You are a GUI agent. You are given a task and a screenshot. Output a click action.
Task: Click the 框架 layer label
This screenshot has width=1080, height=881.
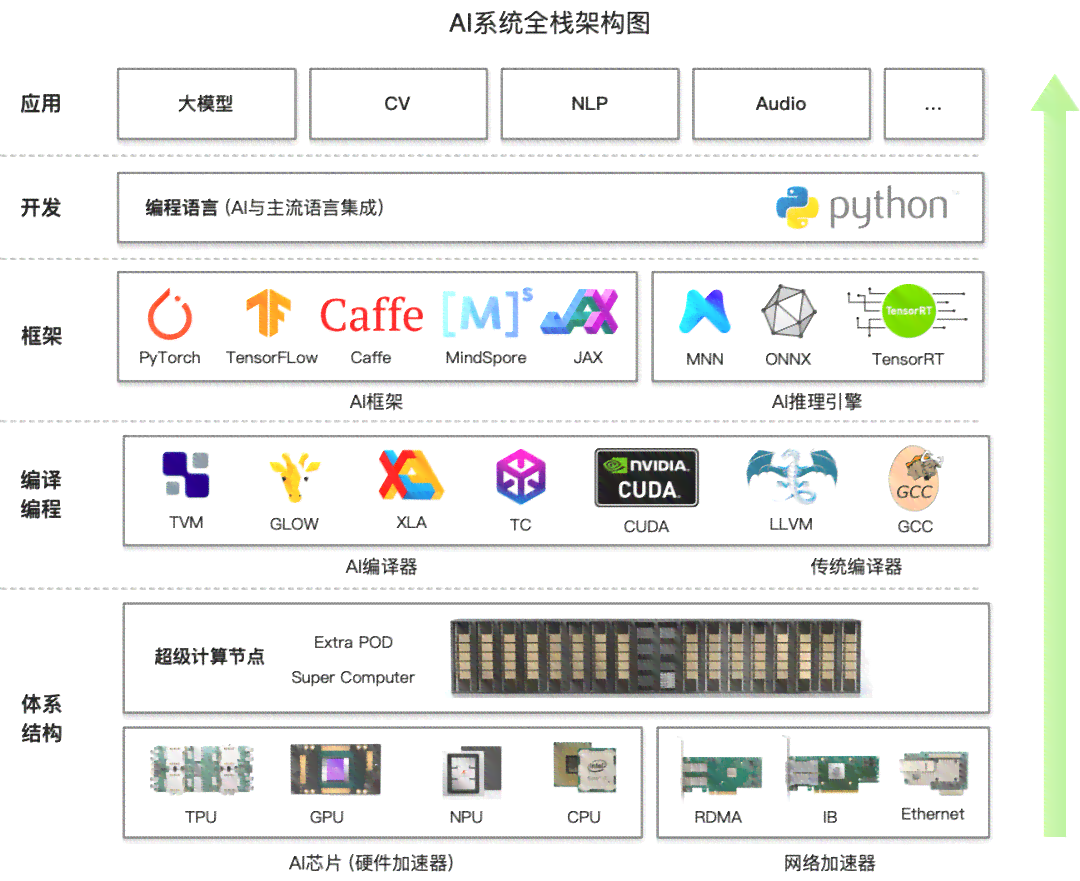tap(41, 336)
